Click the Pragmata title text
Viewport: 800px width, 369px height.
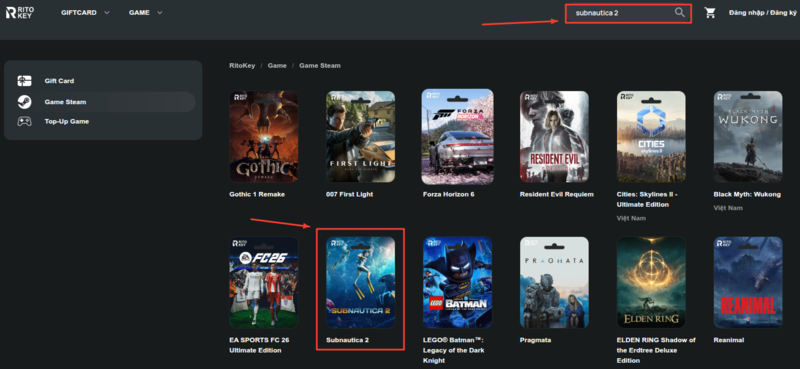[535, 340]
